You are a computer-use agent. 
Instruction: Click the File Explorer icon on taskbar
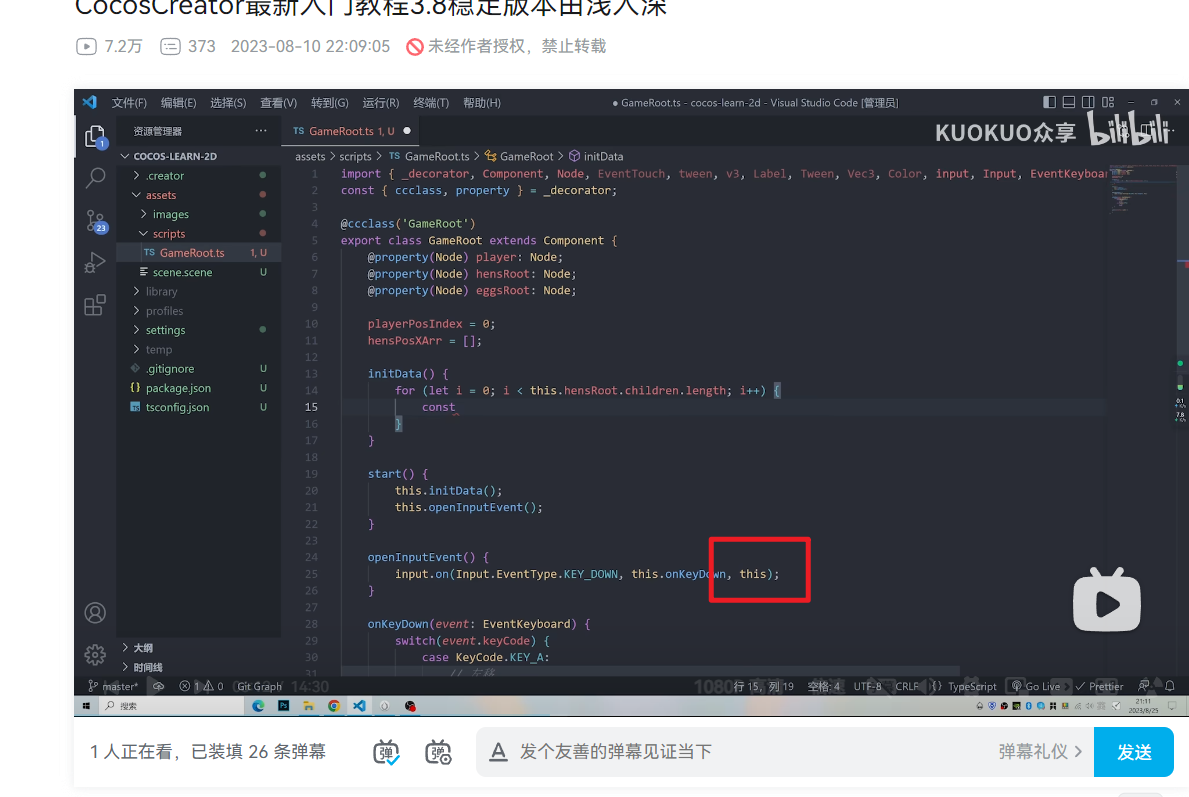click(x=309, y=706)
